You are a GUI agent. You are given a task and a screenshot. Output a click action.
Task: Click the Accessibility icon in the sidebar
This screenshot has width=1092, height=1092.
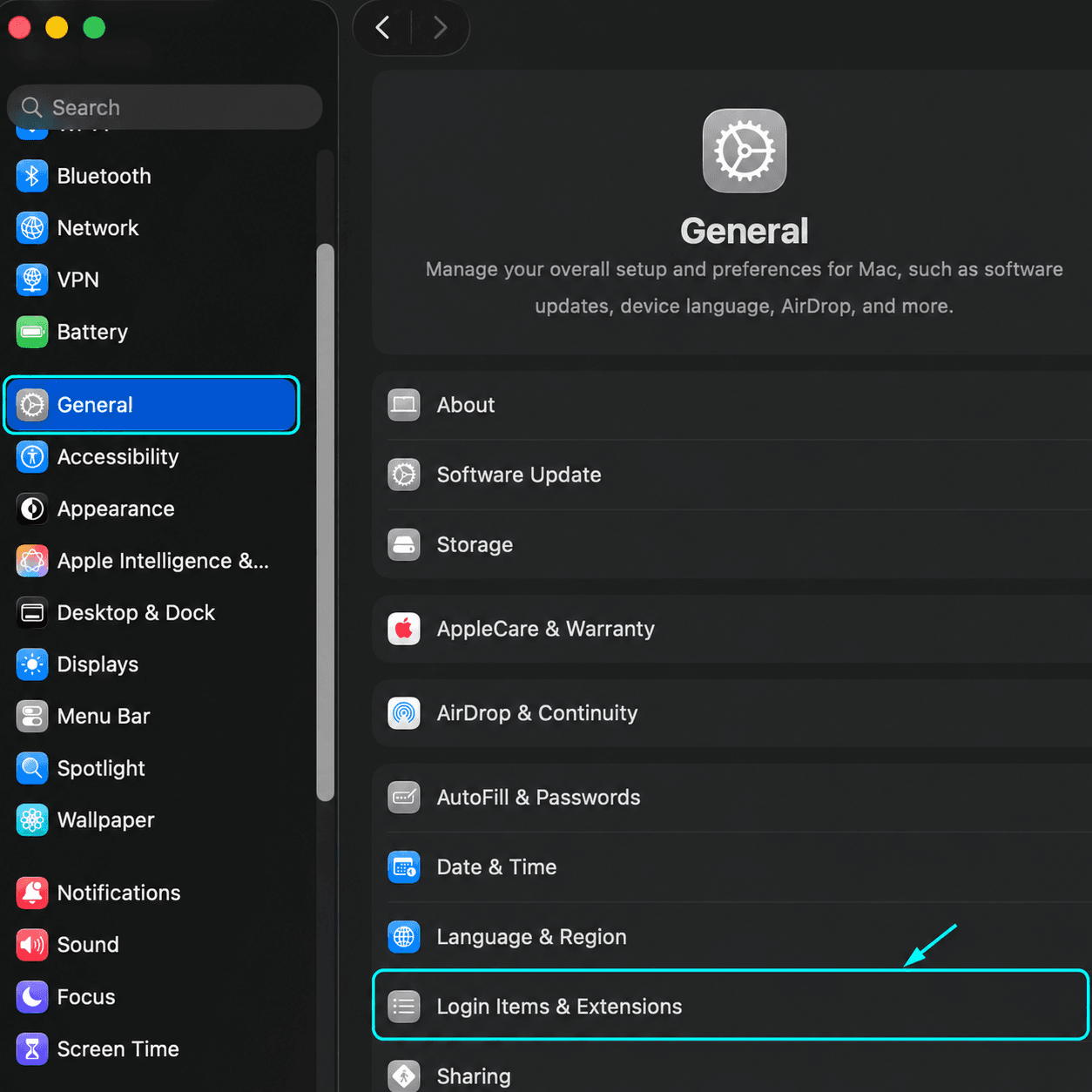pos(32,456)
